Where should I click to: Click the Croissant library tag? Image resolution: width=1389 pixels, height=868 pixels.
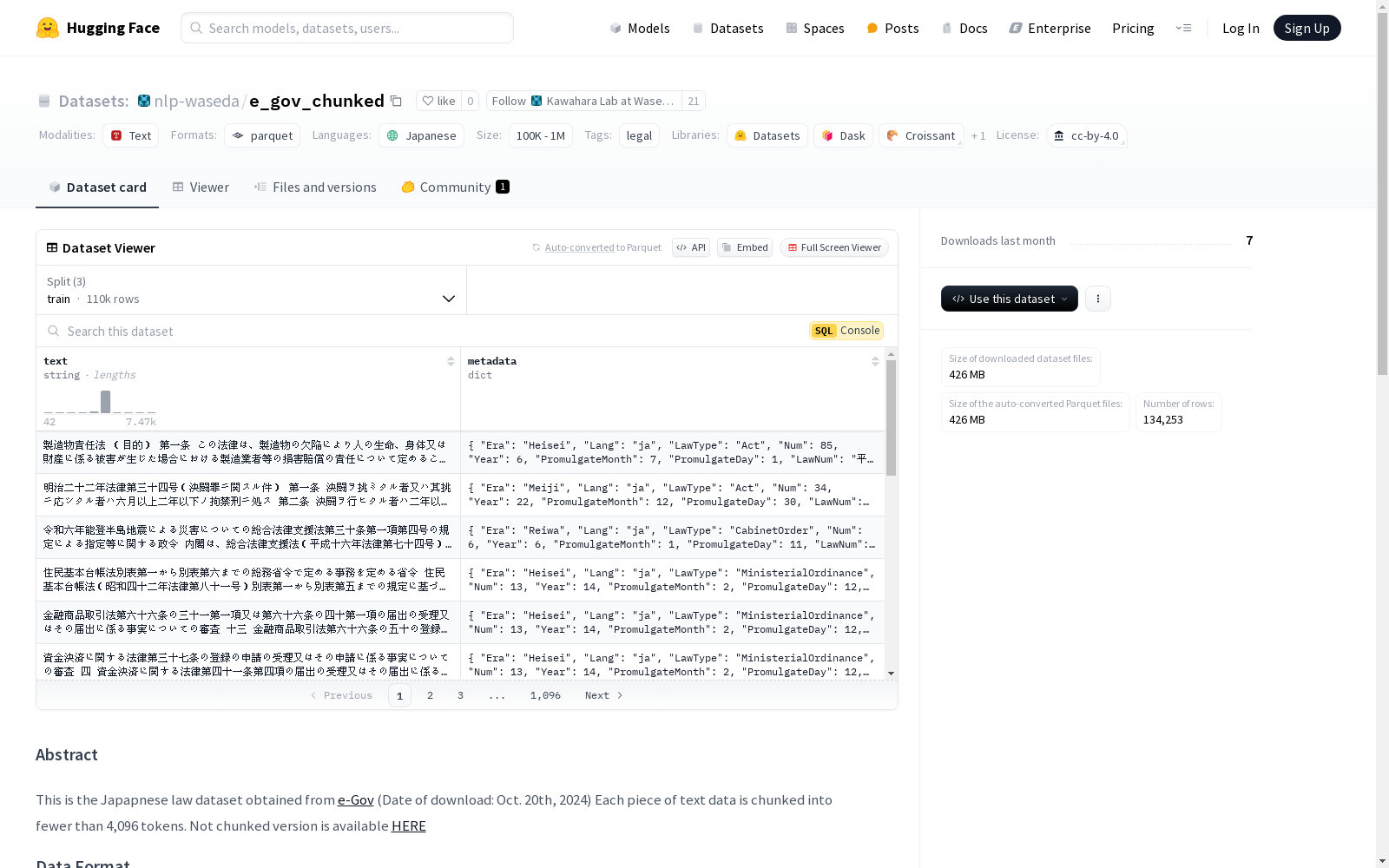point(921,135)
